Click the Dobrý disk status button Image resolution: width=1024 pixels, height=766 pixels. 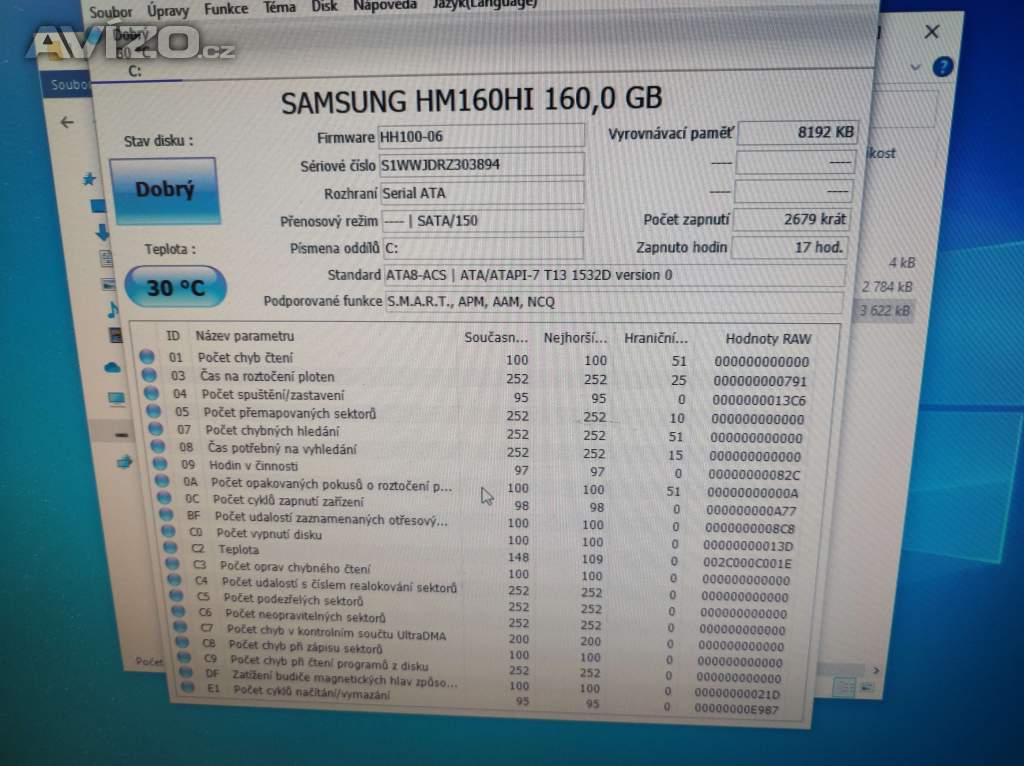165,190
